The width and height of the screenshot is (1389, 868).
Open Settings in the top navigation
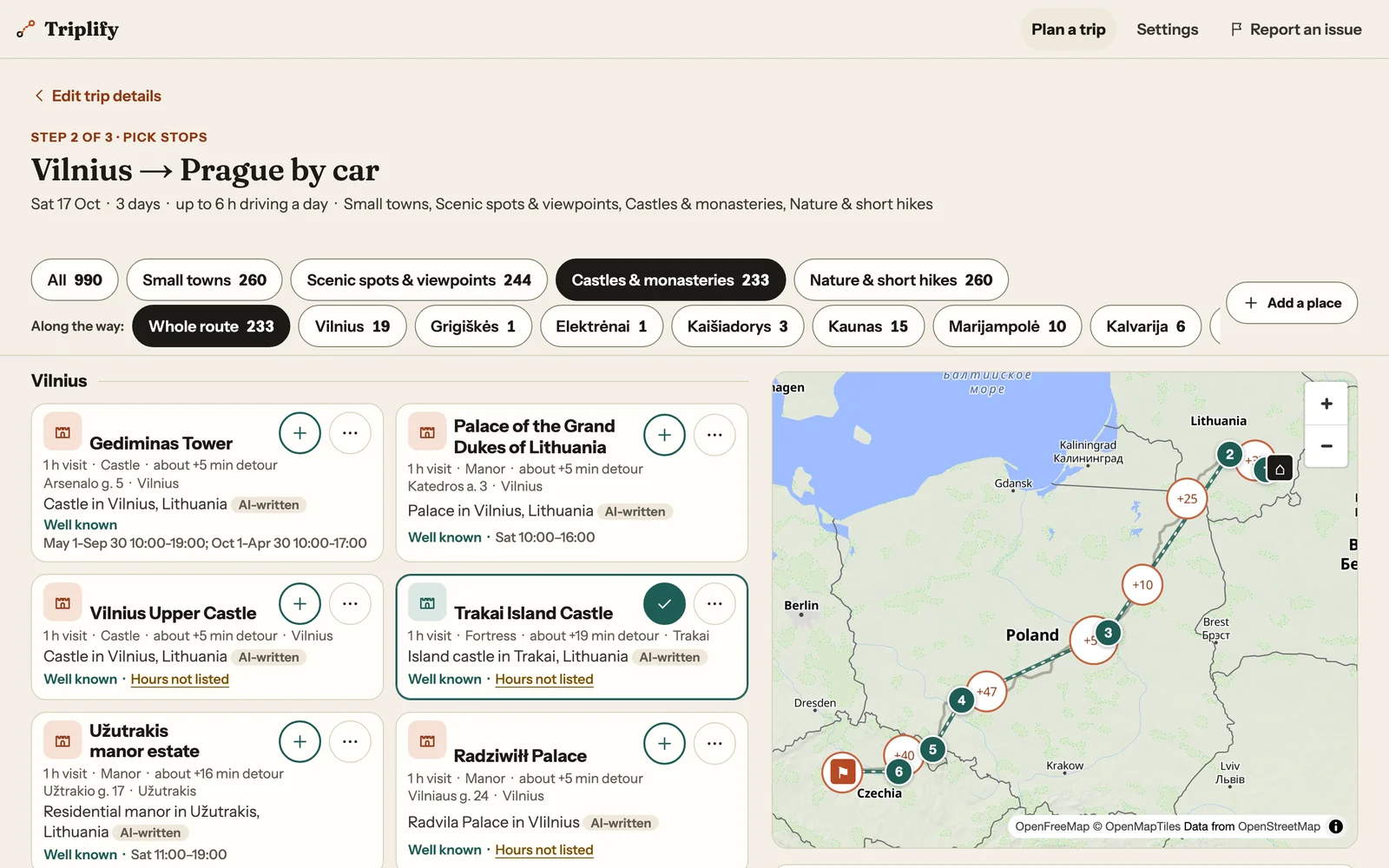pos(1167,30)
